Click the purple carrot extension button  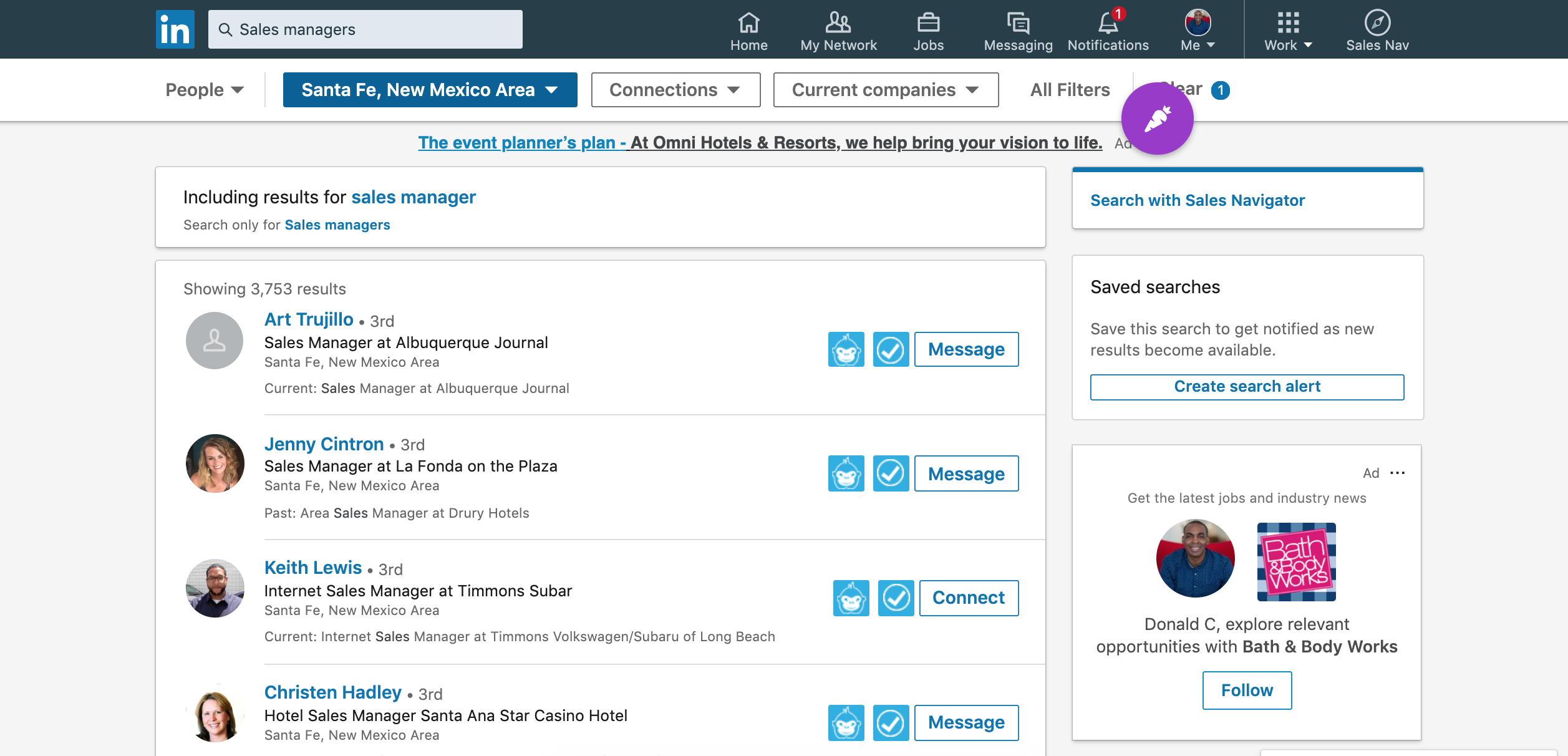[1157, 119]
